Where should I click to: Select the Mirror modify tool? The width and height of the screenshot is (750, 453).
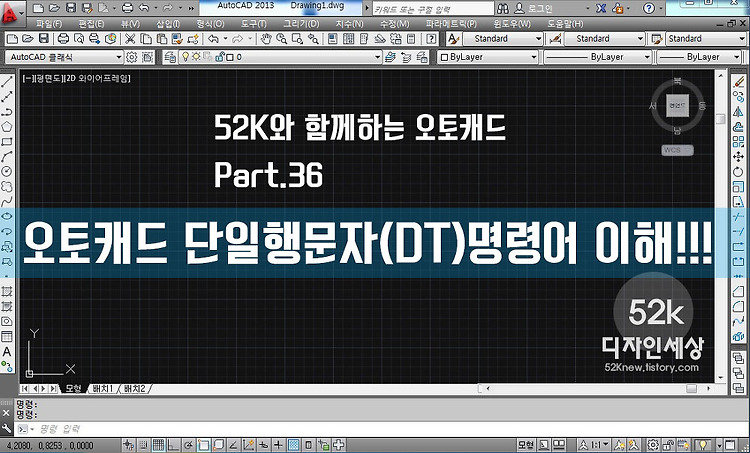[x=739, y=111]
